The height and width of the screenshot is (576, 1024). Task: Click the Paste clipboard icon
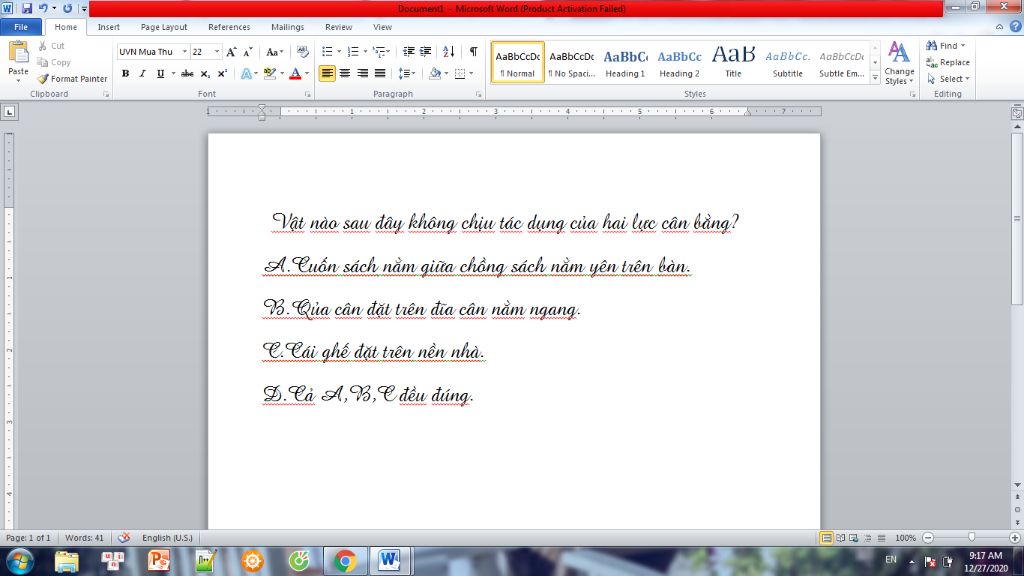[18, 53]
